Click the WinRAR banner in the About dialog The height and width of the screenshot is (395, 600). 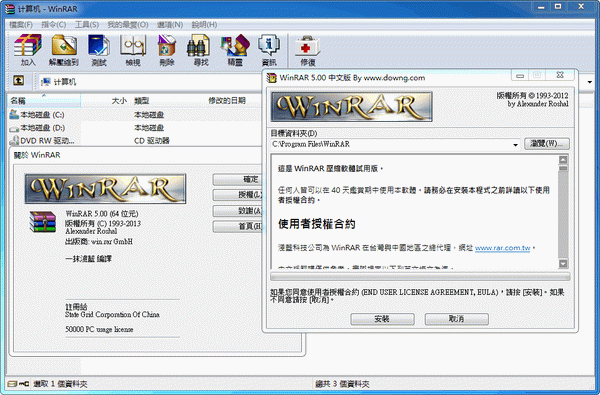(106, 188)
